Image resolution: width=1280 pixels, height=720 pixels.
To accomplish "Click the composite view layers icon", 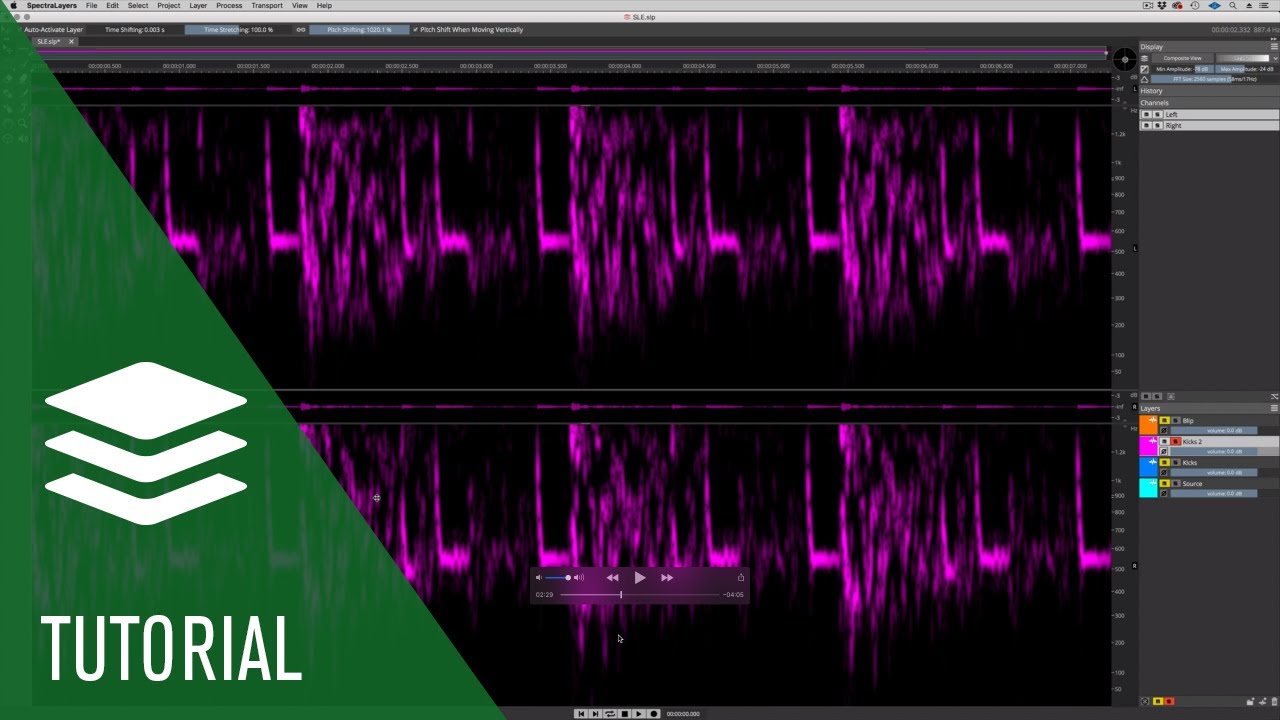I will tap(1144, 58).
